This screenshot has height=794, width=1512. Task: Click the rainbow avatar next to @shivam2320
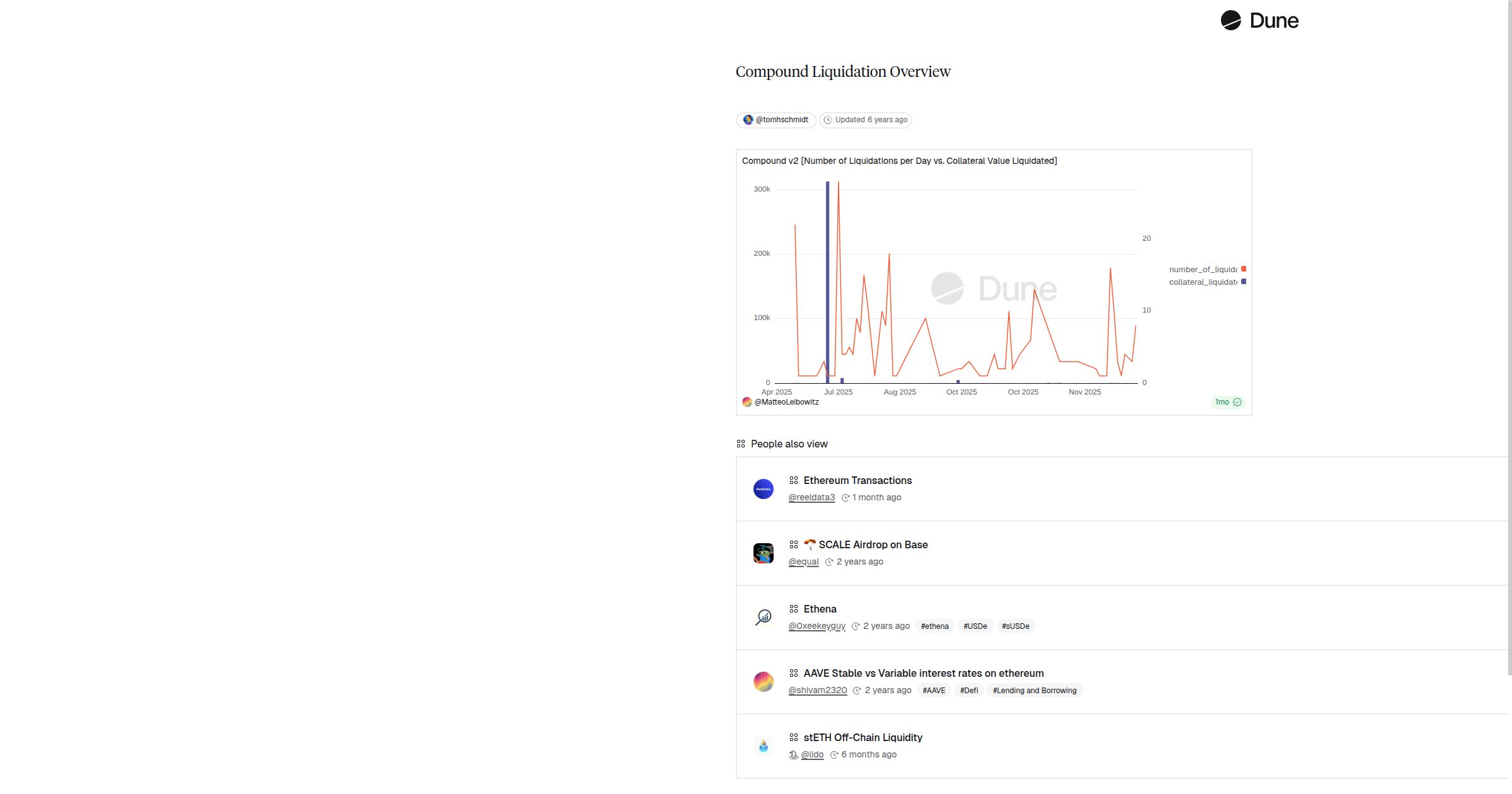(x=764, y=681)
